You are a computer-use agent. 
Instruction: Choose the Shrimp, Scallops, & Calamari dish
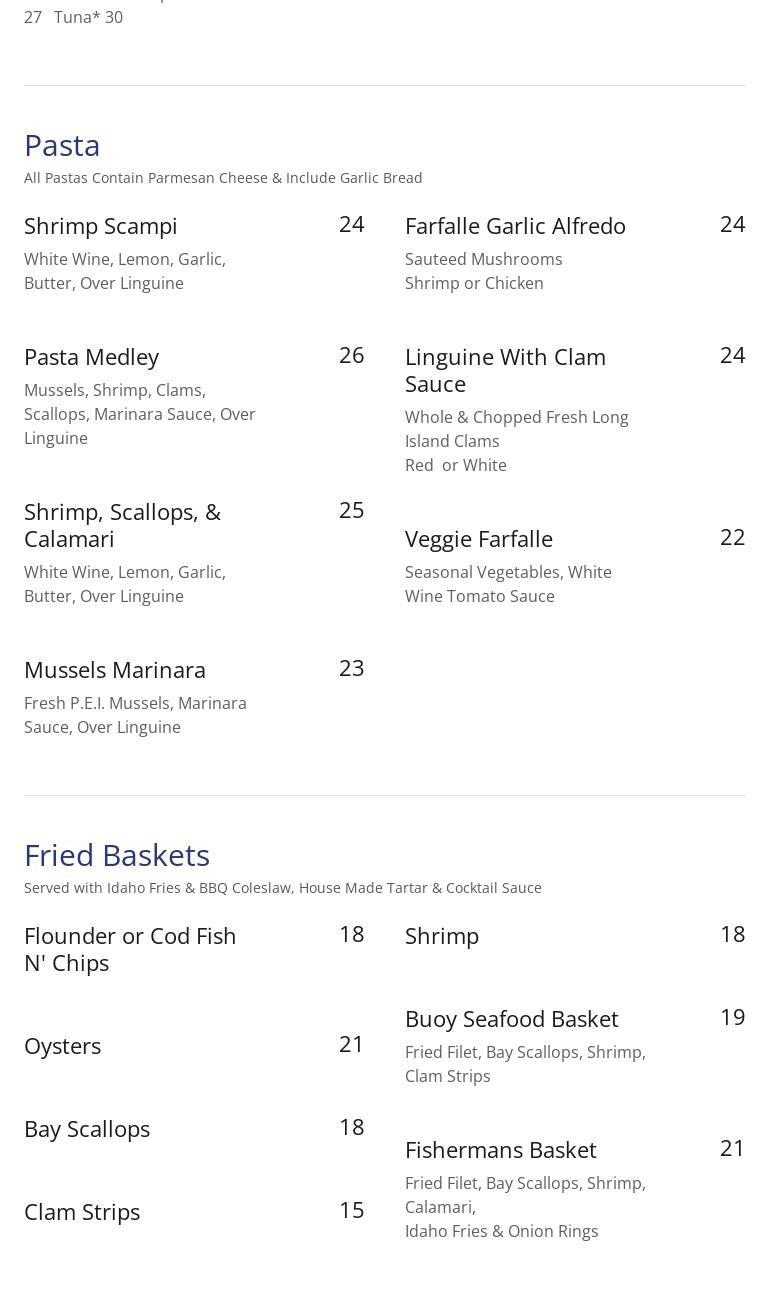coord(122,525)
